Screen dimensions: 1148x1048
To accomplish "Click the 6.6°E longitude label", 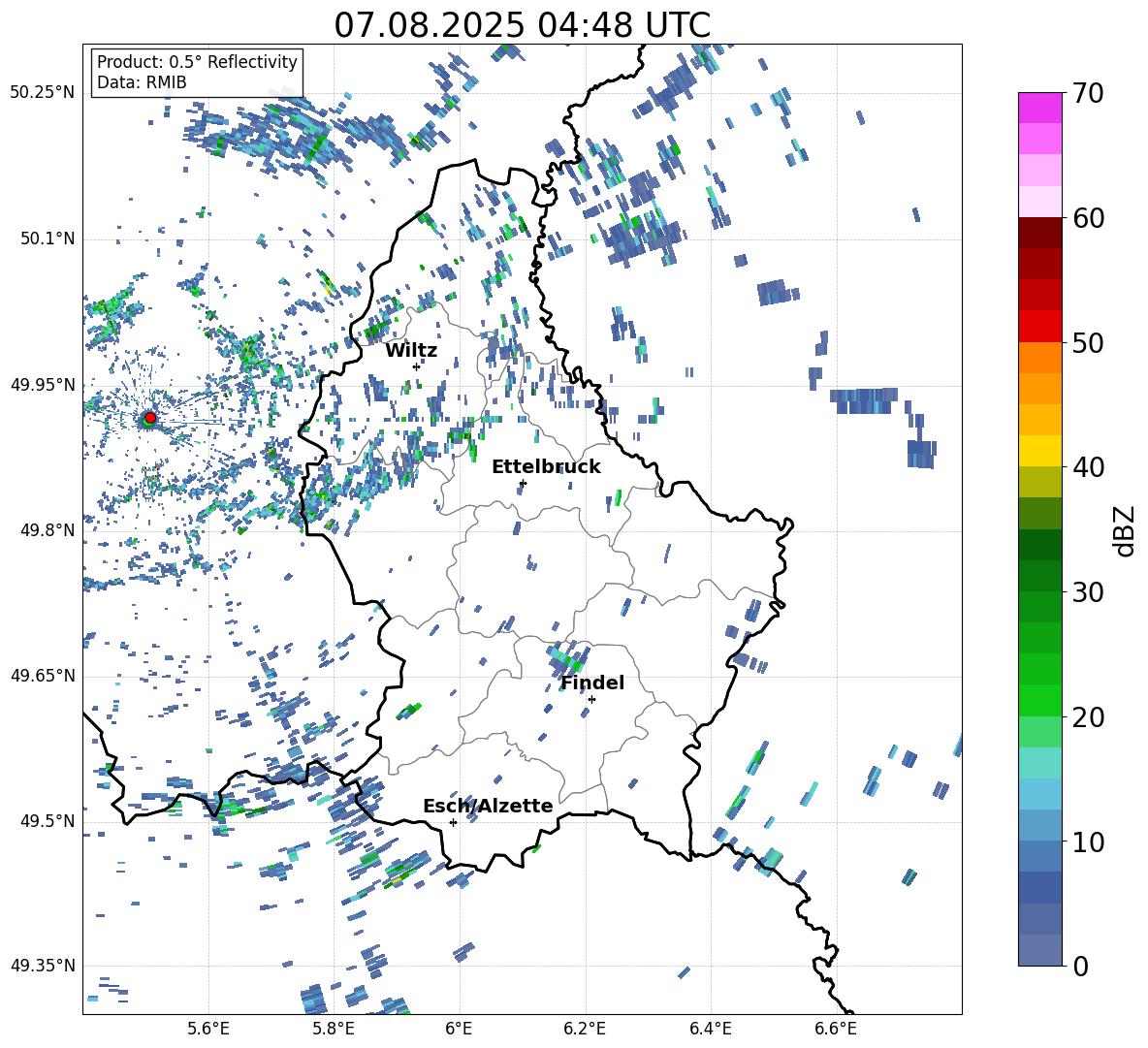I will click(836, 1029).
